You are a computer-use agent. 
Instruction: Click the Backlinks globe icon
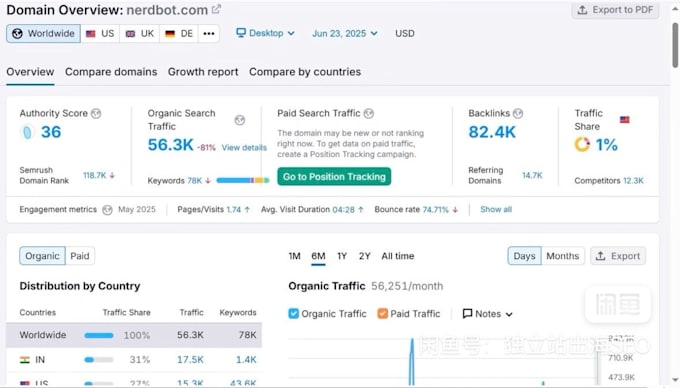(518, 114)
